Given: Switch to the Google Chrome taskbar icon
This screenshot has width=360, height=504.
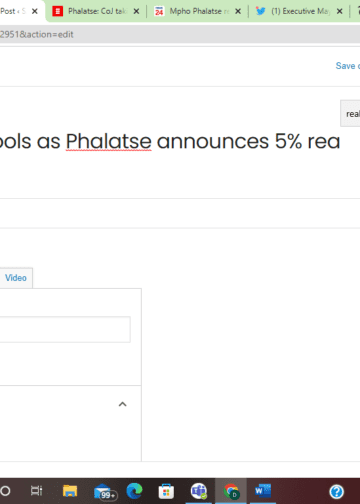Looking at the screenshot, I should click(231, 491).
